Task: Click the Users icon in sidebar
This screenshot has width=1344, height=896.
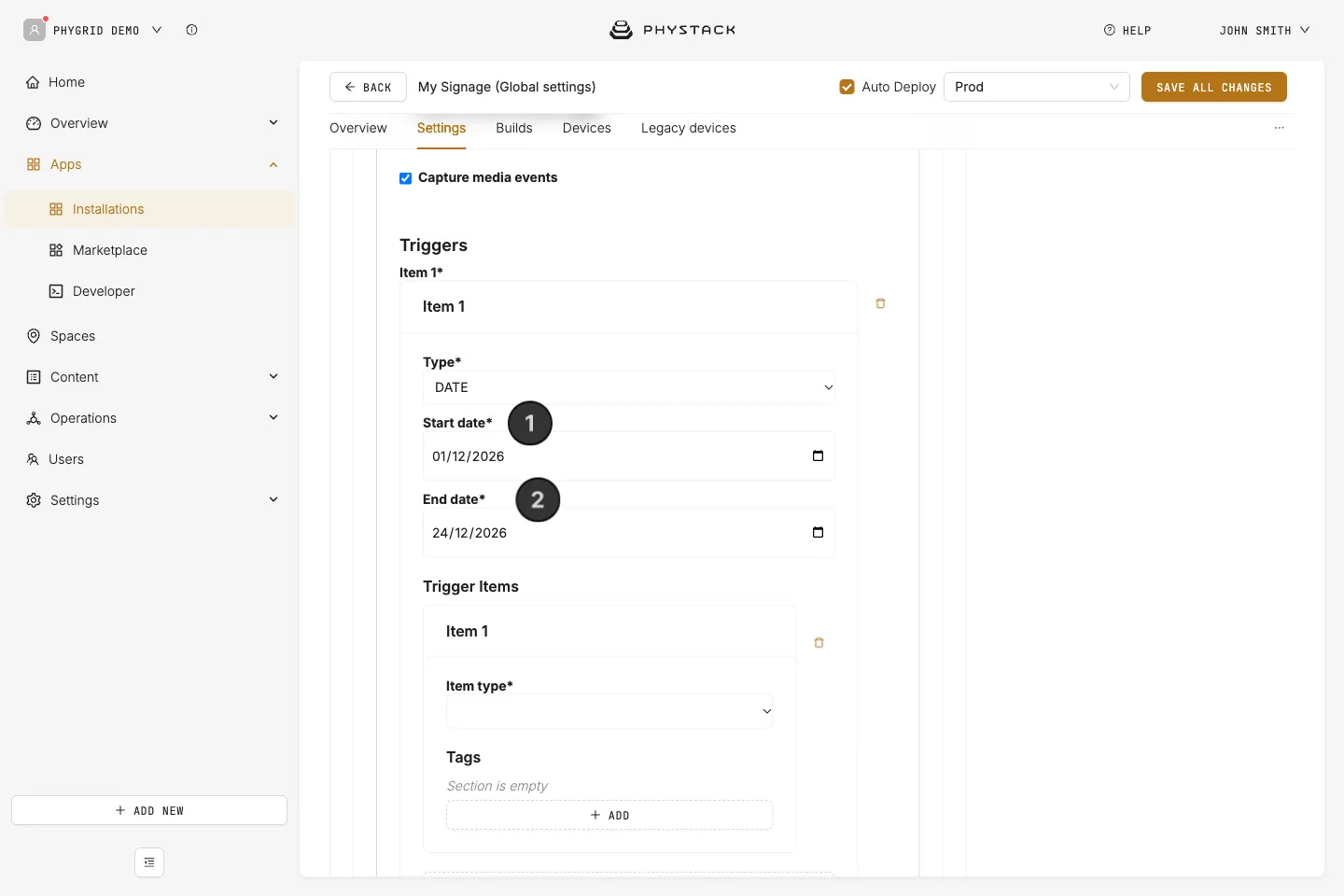Action: click(x=33, y=459)
